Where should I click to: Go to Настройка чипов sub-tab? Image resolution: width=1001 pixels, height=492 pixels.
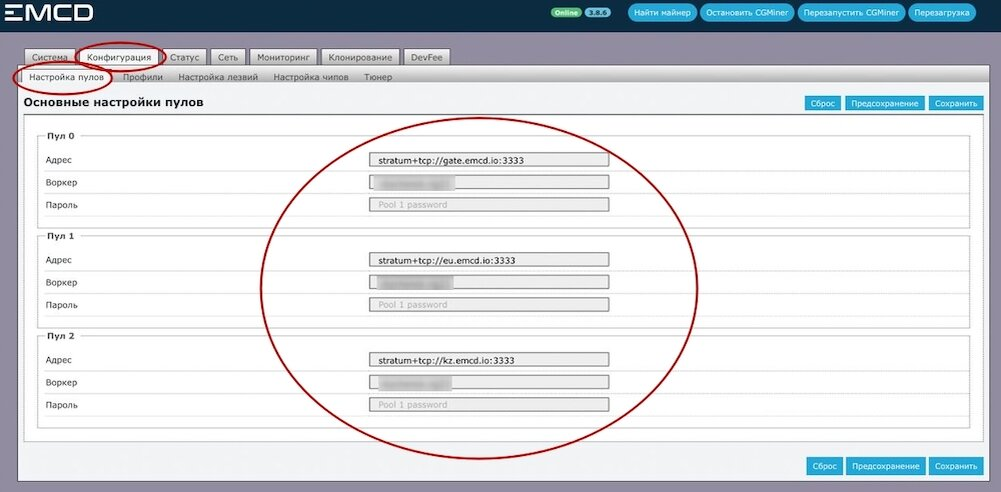tap(311, 77)
